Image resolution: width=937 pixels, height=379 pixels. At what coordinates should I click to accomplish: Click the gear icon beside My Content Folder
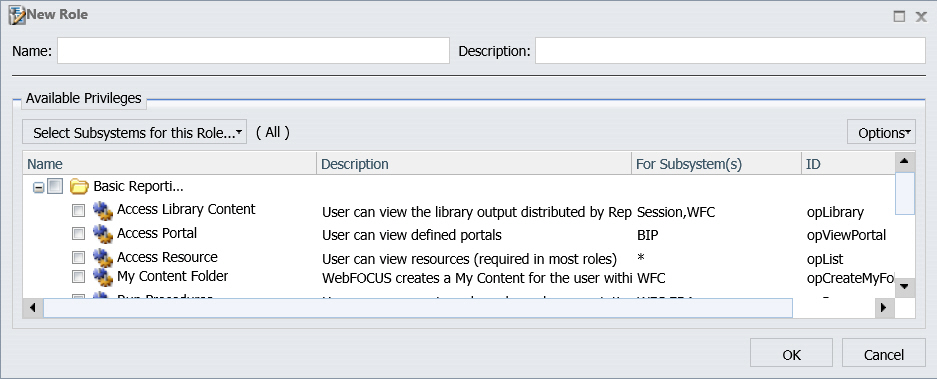click(x=102, y=276)
